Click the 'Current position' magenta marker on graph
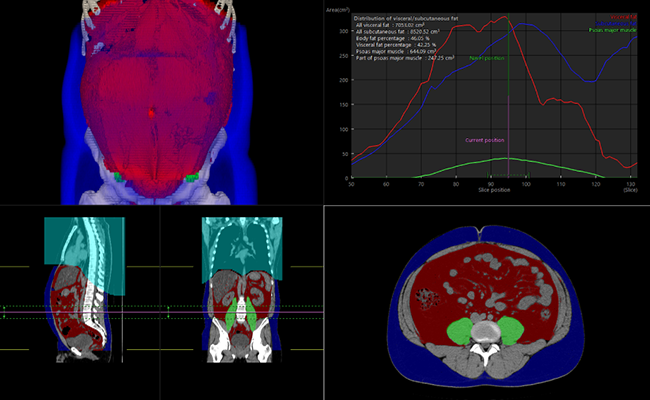 [x=487, y=140]
